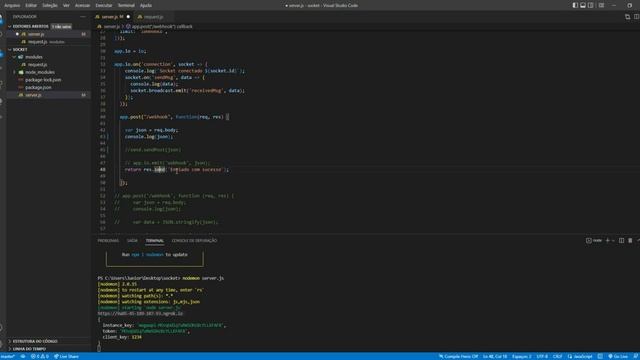Open the Executar menu

104,5
